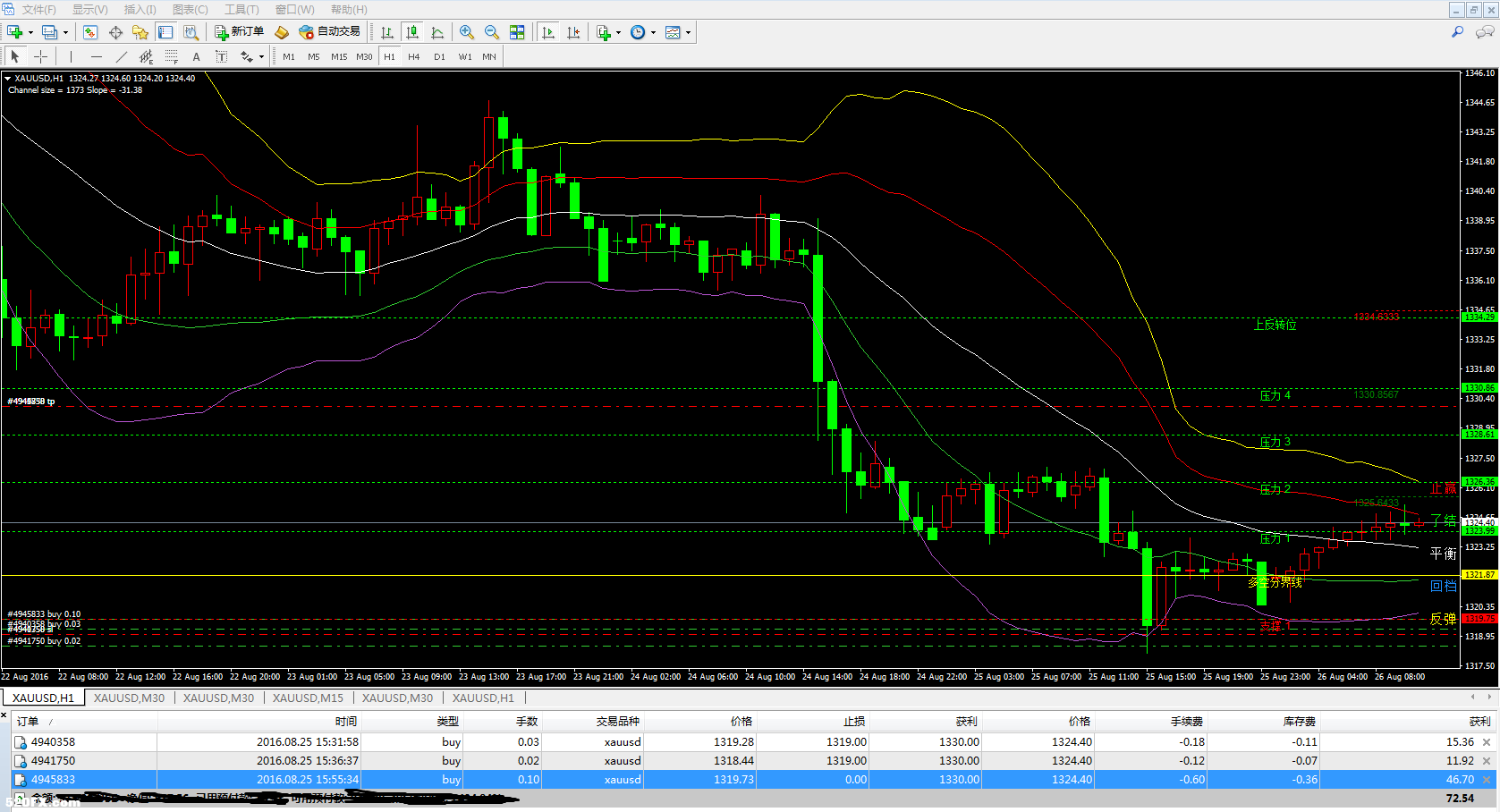
Task: Open the 图表(C) menu
Action: 190,9
